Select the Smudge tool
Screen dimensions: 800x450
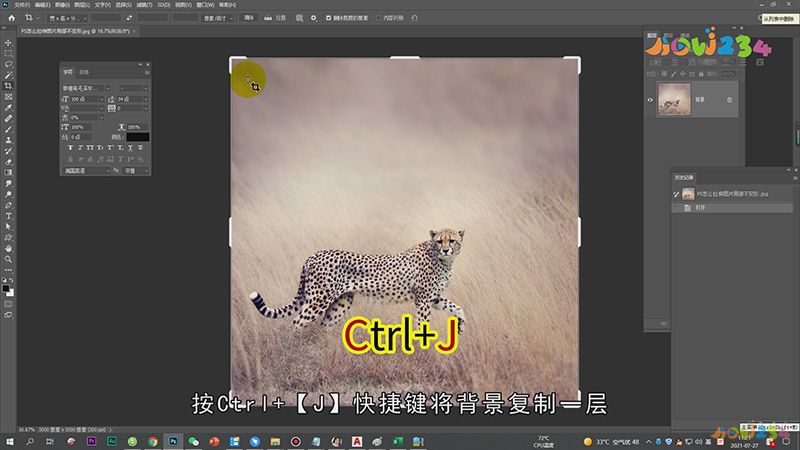8,184
